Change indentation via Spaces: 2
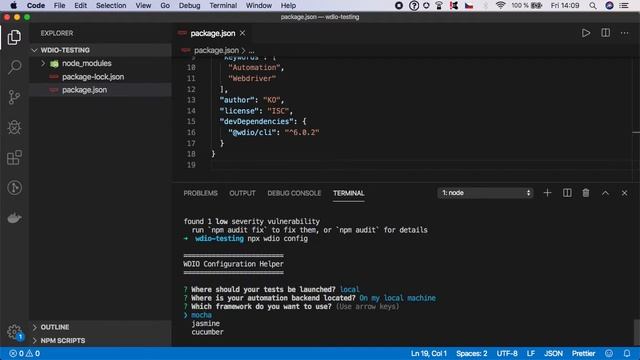 point(471,353)
